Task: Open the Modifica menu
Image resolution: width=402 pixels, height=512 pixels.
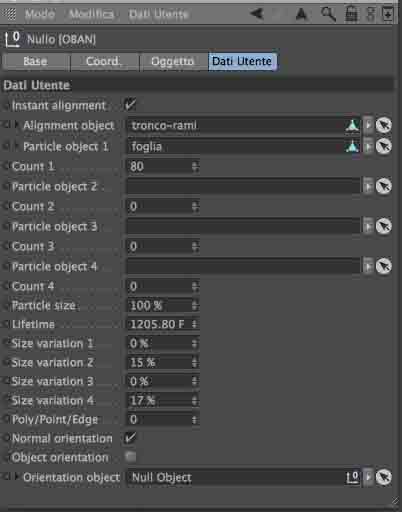Action: click(x=91, y=14)
